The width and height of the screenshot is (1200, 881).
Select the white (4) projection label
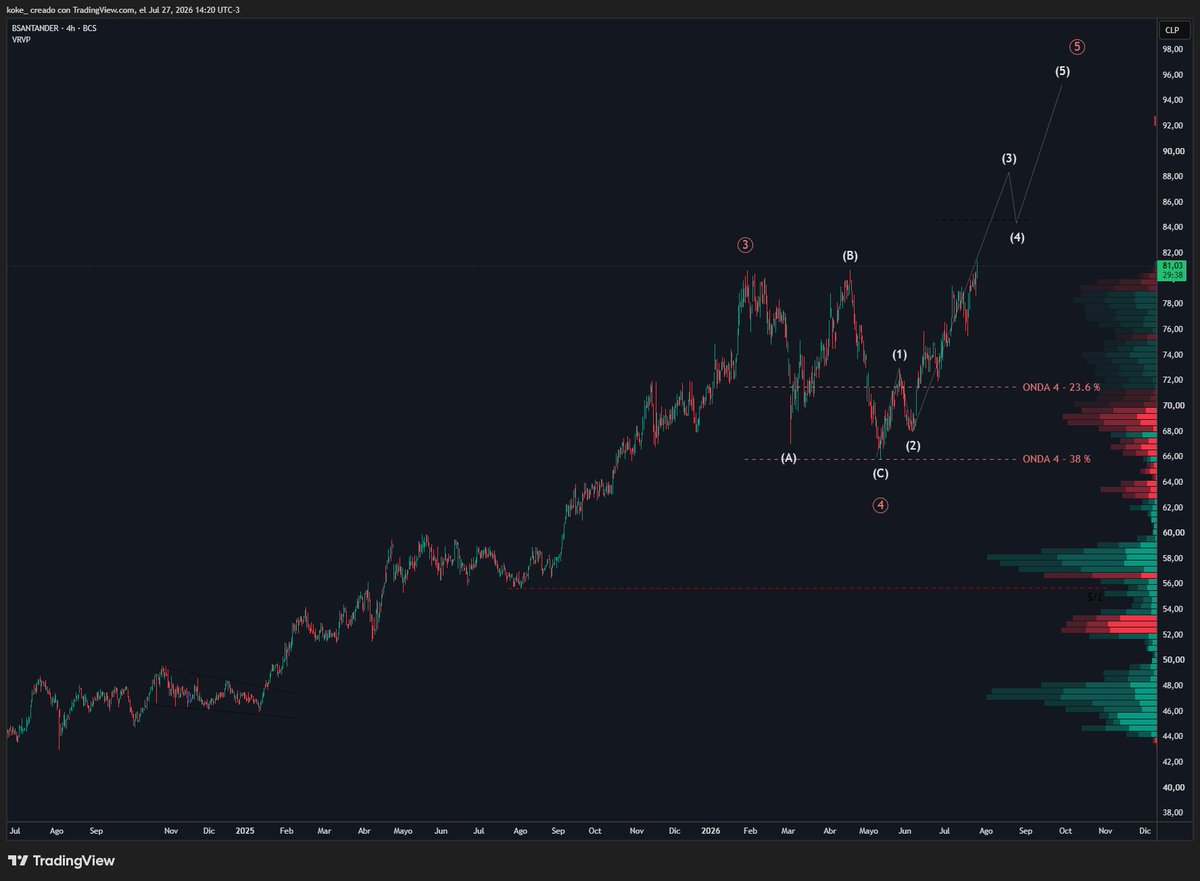[1016, 237]
